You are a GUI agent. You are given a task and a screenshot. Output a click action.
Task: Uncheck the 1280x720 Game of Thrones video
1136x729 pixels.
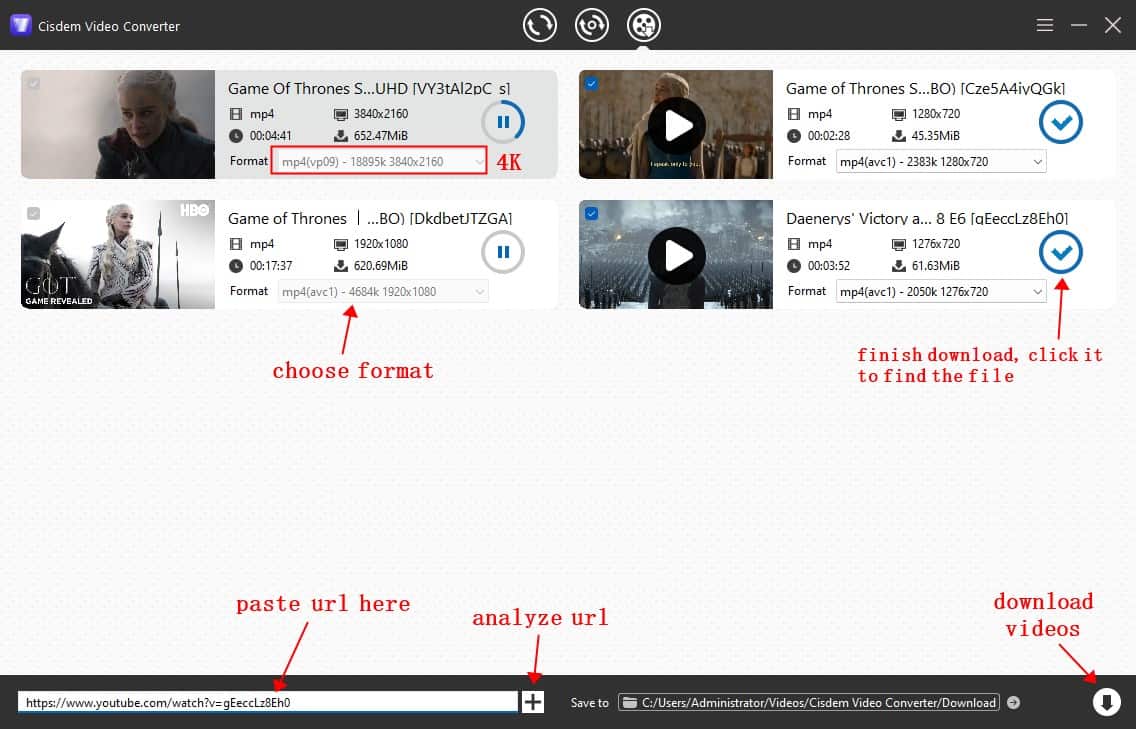point(591,83)
